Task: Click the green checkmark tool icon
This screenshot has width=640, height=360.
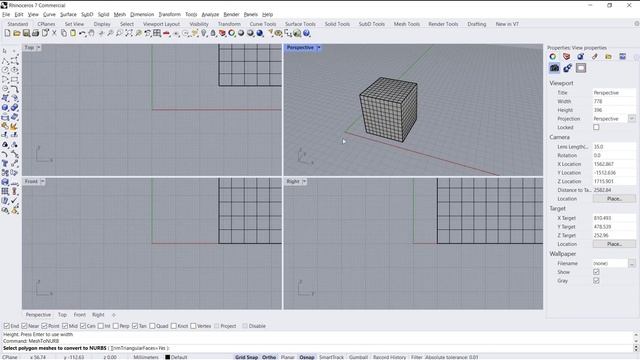Action: (14, 200)
